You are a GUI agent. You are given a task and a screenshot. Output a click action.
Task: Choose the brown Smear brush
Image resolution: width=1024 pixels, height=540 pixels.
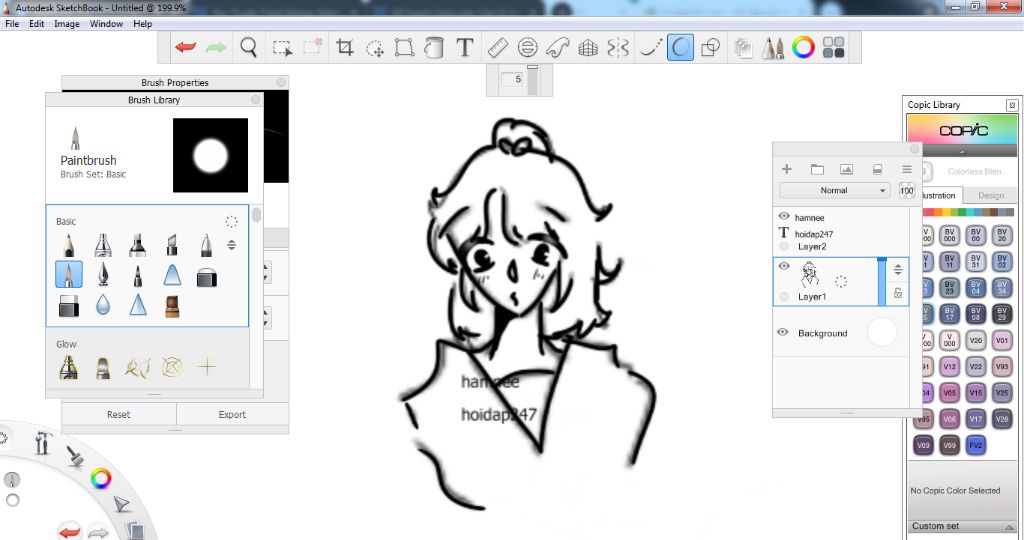pyautogui.click(x=172, y=306)
